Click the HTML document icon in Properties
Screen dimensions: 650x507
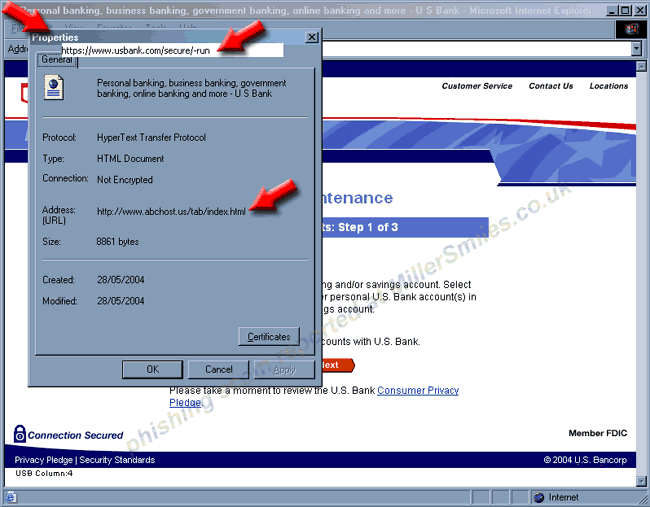coord(54,87)
